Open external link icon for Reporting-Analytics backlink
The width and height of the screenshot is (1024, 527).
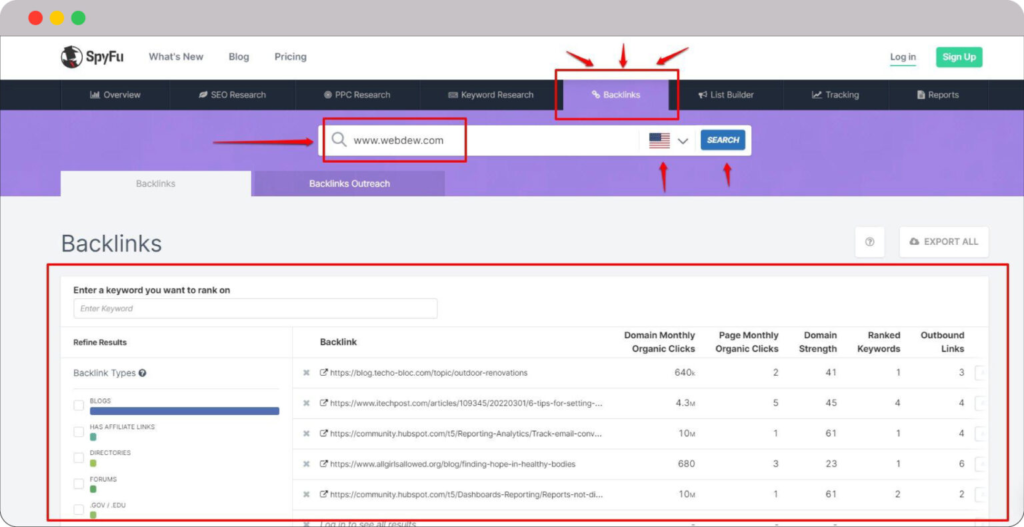click(x=323, y=434)
